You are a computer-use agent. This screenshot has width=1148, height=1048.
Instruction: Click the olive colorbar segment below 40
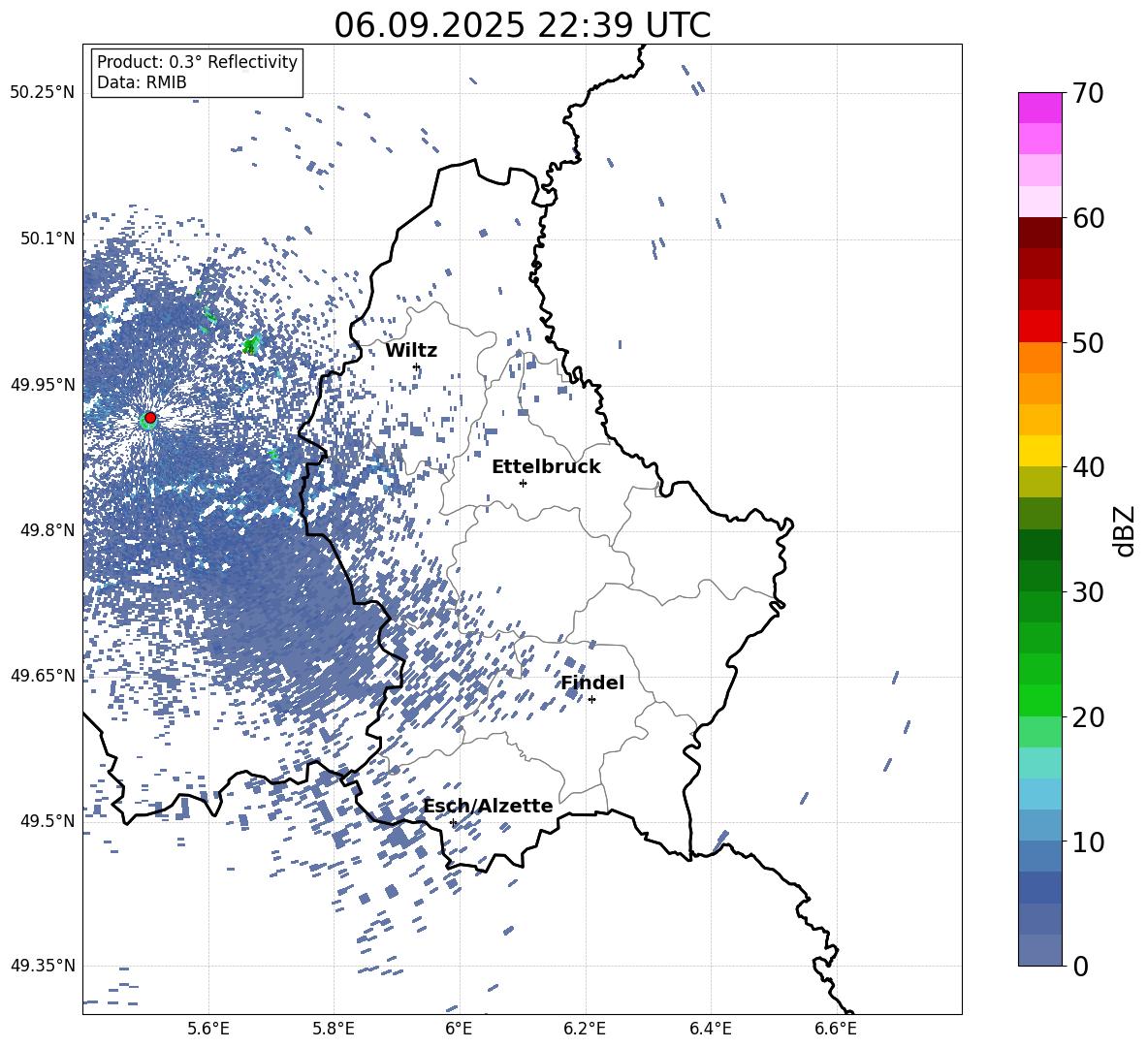[1039, 482]
